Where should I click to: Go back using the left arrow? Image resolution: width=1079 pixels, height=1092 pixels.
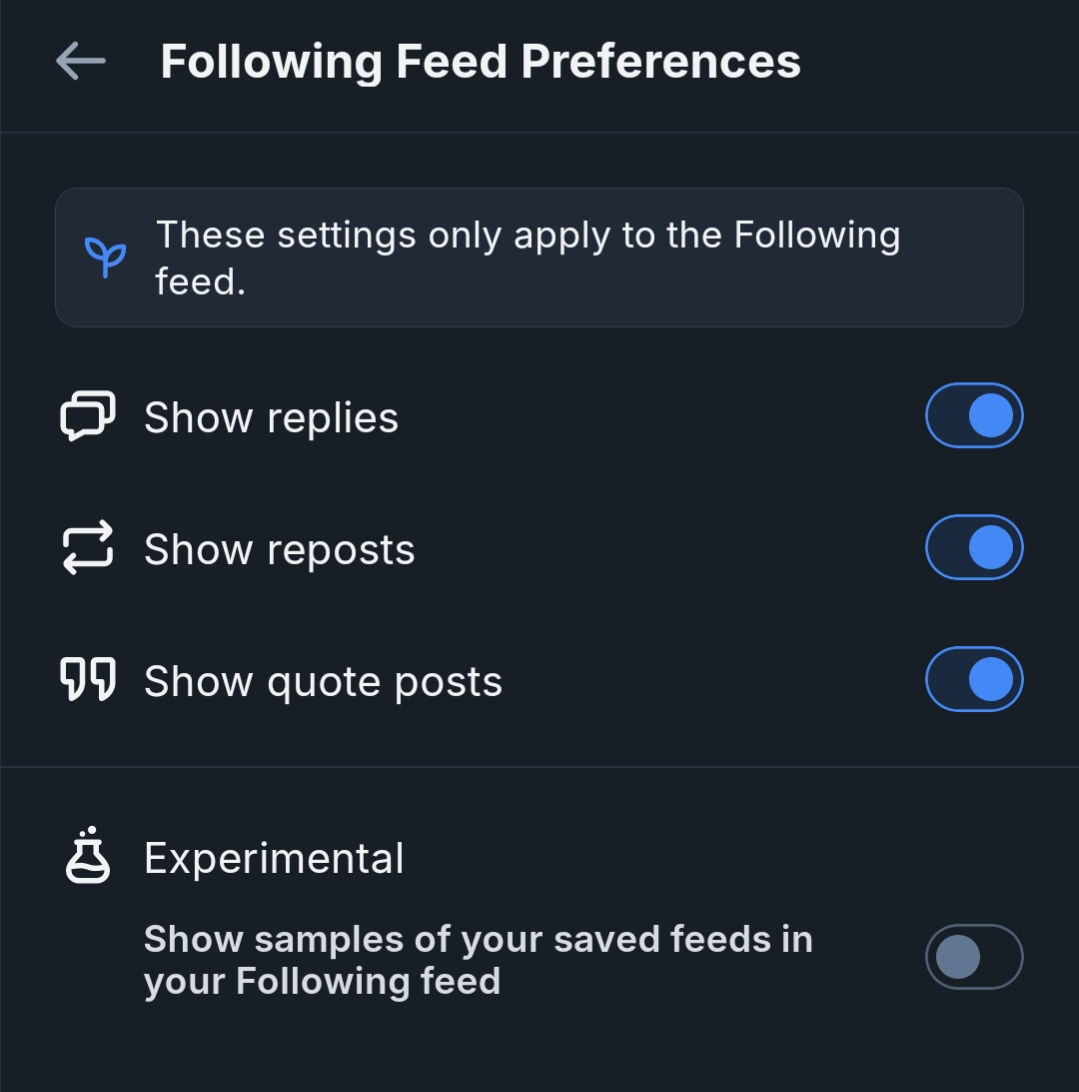(x=80, y=61)
